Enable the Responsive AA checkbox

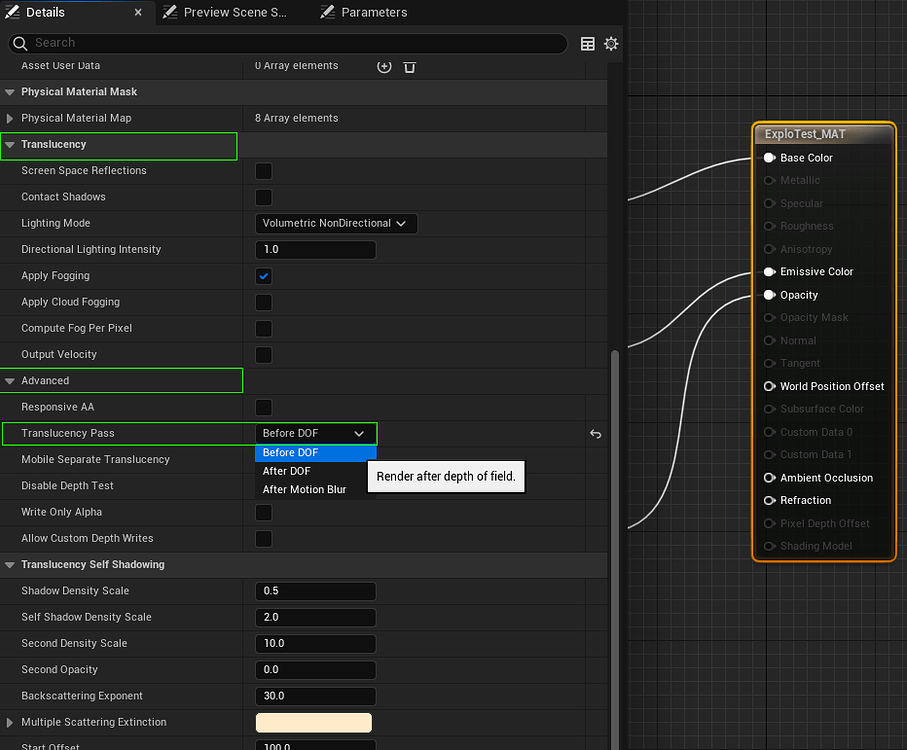click(x=263, y=407)
